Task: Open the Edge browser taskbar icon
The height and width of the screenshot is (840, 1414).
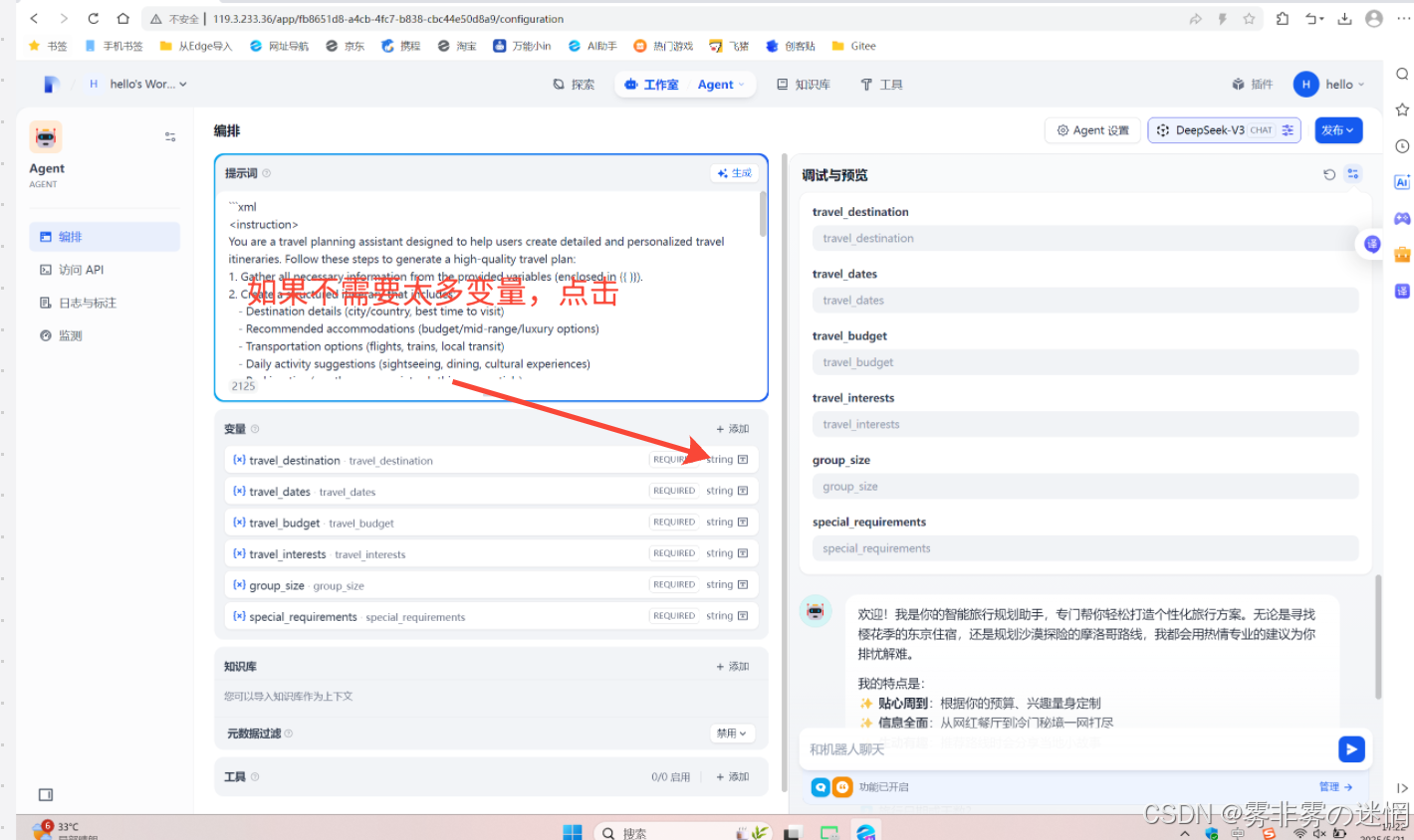Action: tap(866, 832)
